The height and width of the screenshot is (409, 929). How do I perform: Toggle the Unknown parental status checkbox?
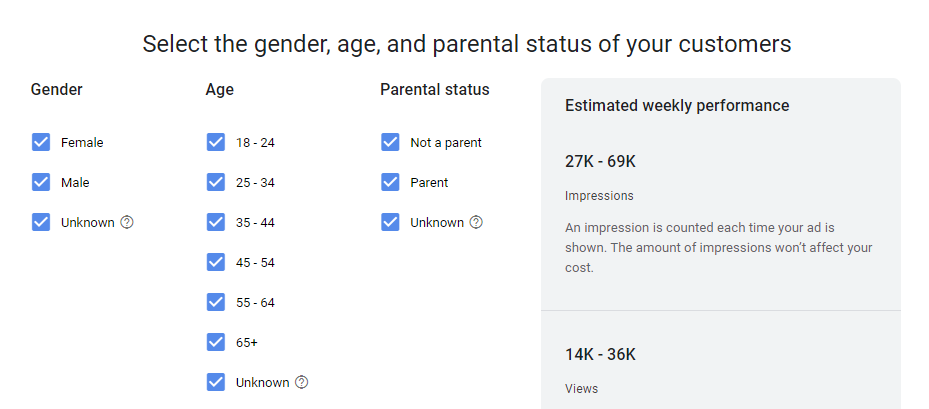[390, 222]
